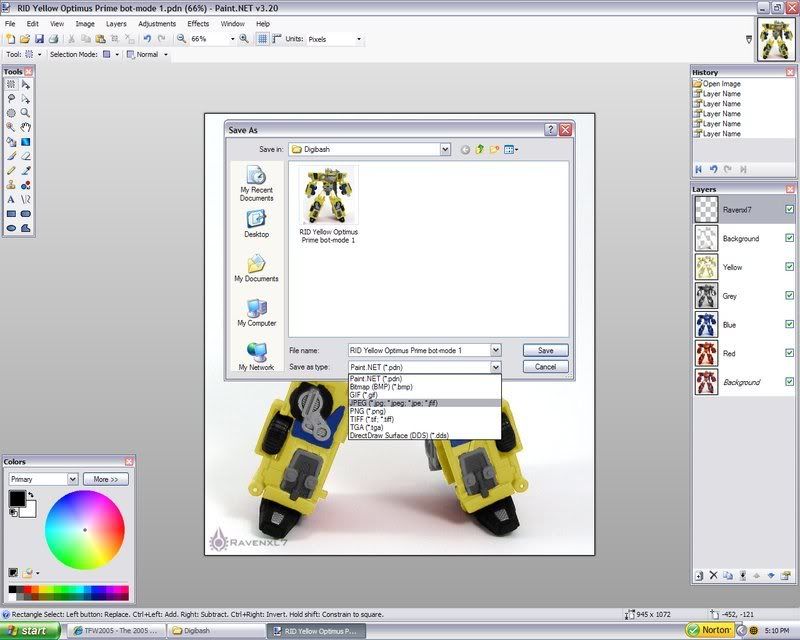Toggle the pixel grid toolbar icon

tap(262, 39)
